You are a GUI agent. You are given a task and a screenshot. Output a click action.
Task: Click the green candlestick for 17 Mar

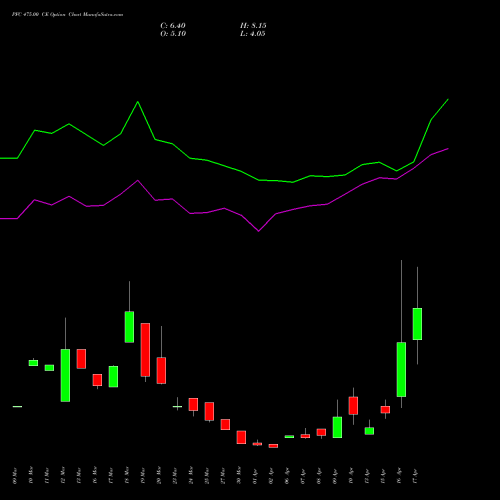113,376
